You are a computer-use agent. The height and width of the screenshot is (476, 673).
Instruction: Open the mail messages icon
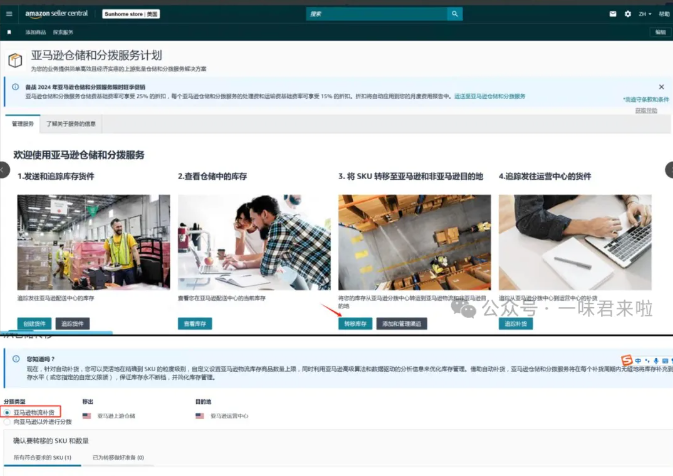click(612, 14)
